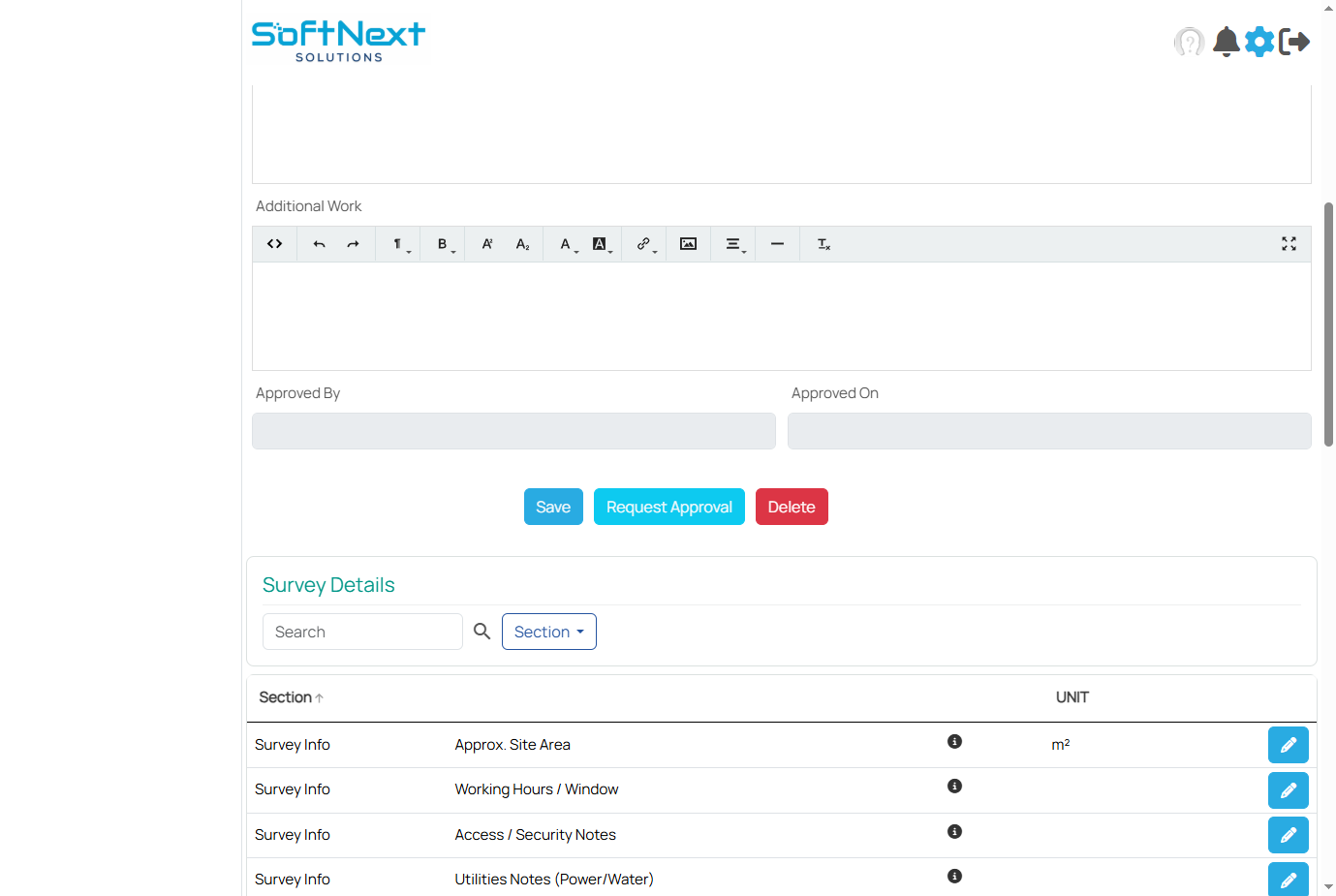The height and width of the screenshot is (896, 1336).
Task: Open the Section filter dropdown
Action: point(548,631)
